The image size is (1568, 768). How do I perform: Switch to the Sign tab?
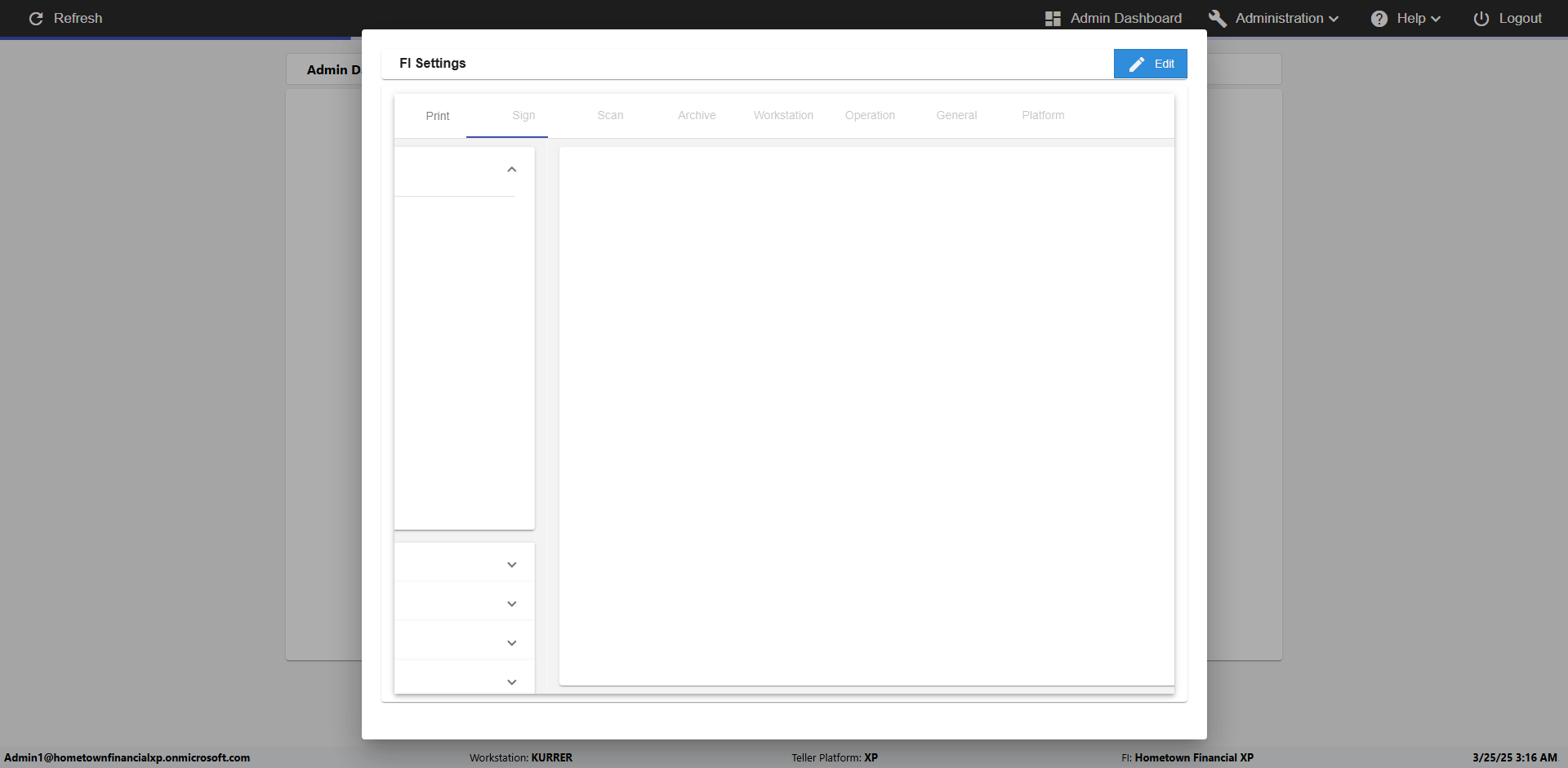(523, 116)
